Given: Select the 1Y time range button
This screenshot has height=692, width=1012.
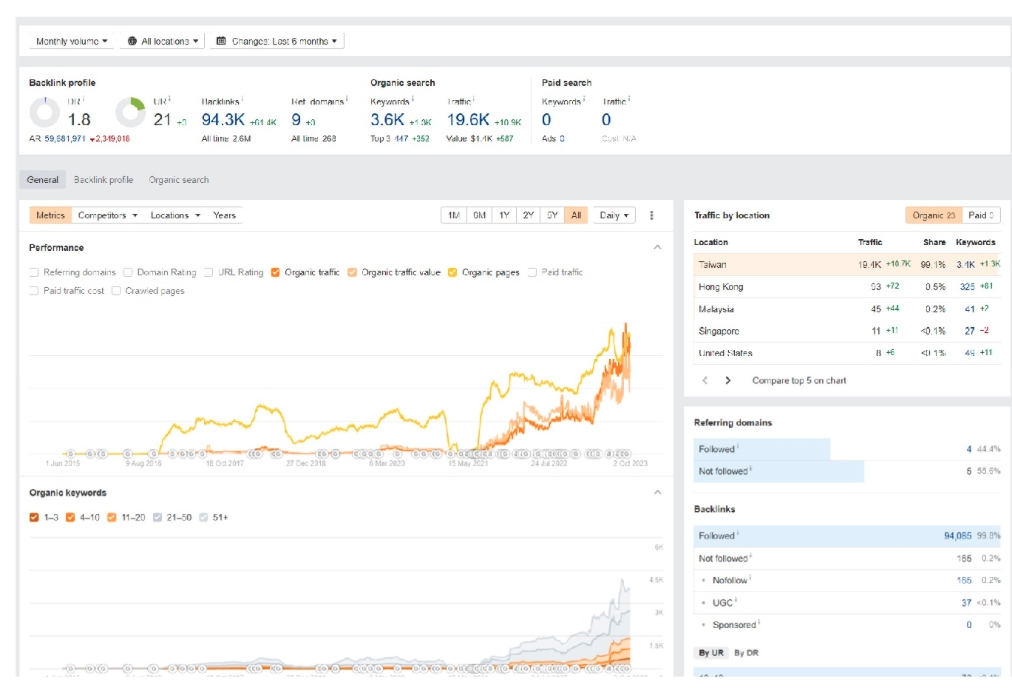Looking at the screenshot, I should point(504,215).
